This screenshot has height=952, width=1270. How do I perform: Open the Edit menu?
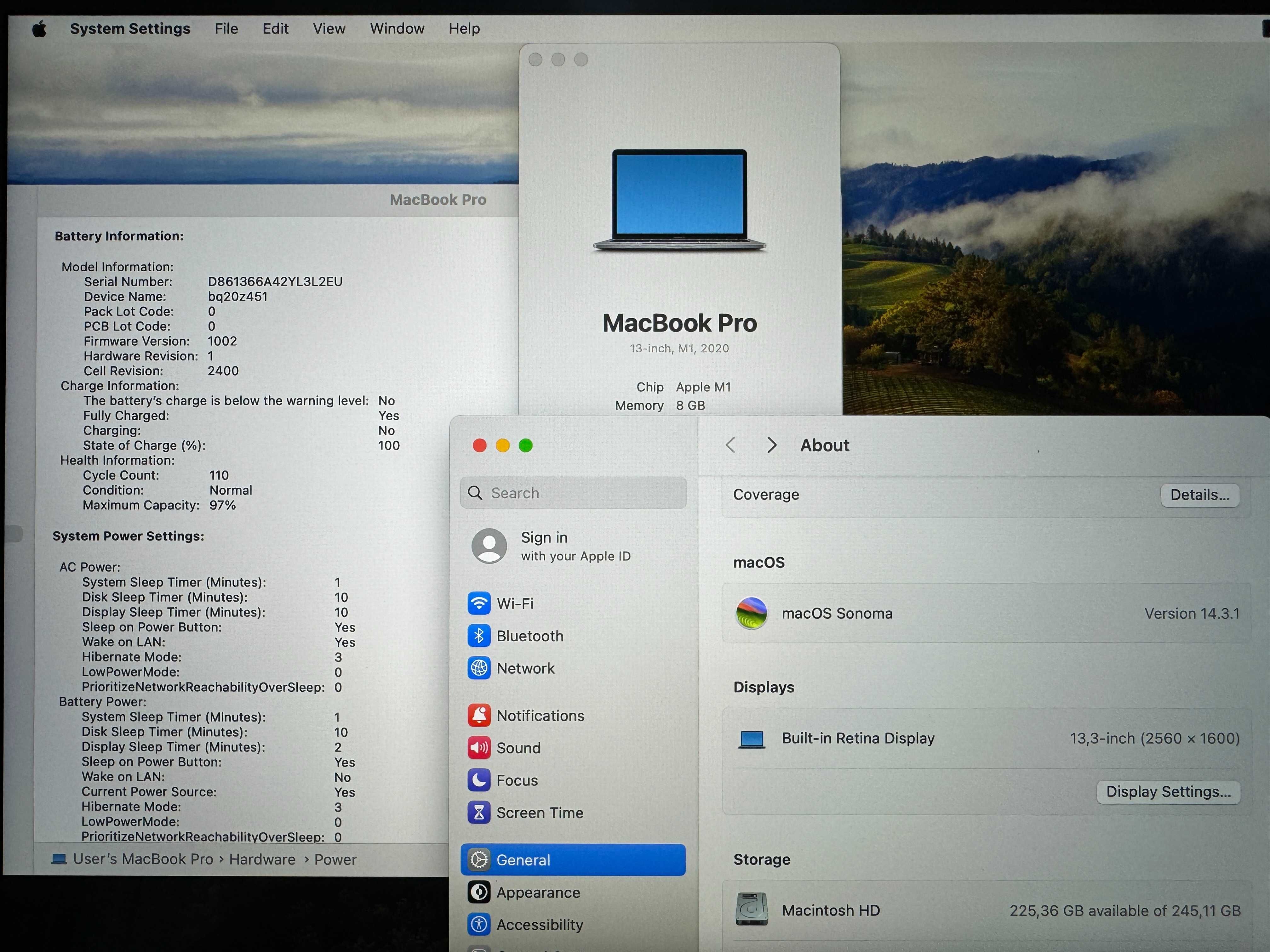tap(276, 29)
